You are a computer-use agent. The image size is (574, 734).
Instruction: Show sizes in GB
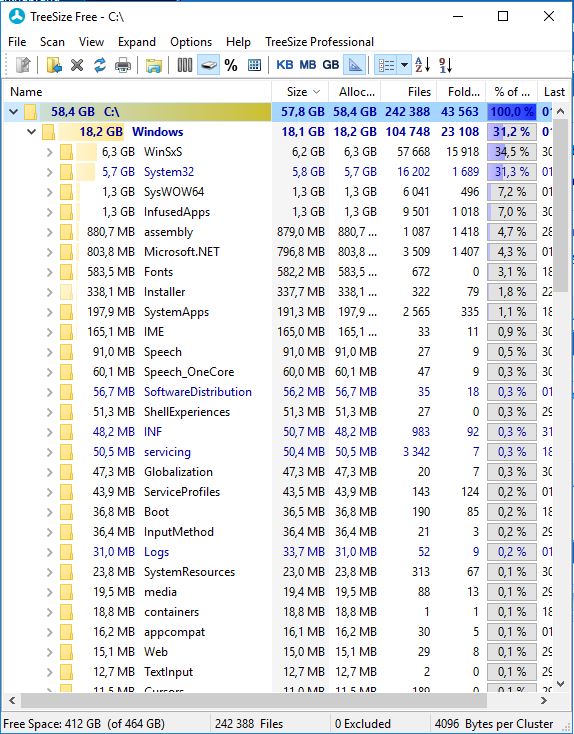tap(331, 65)
